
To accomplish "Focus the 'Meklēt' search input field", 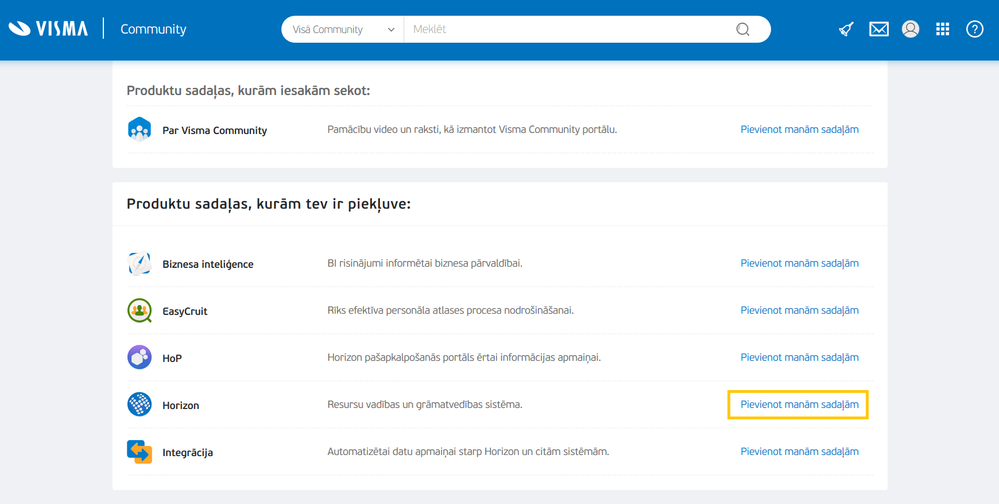I will pos(567,29).
